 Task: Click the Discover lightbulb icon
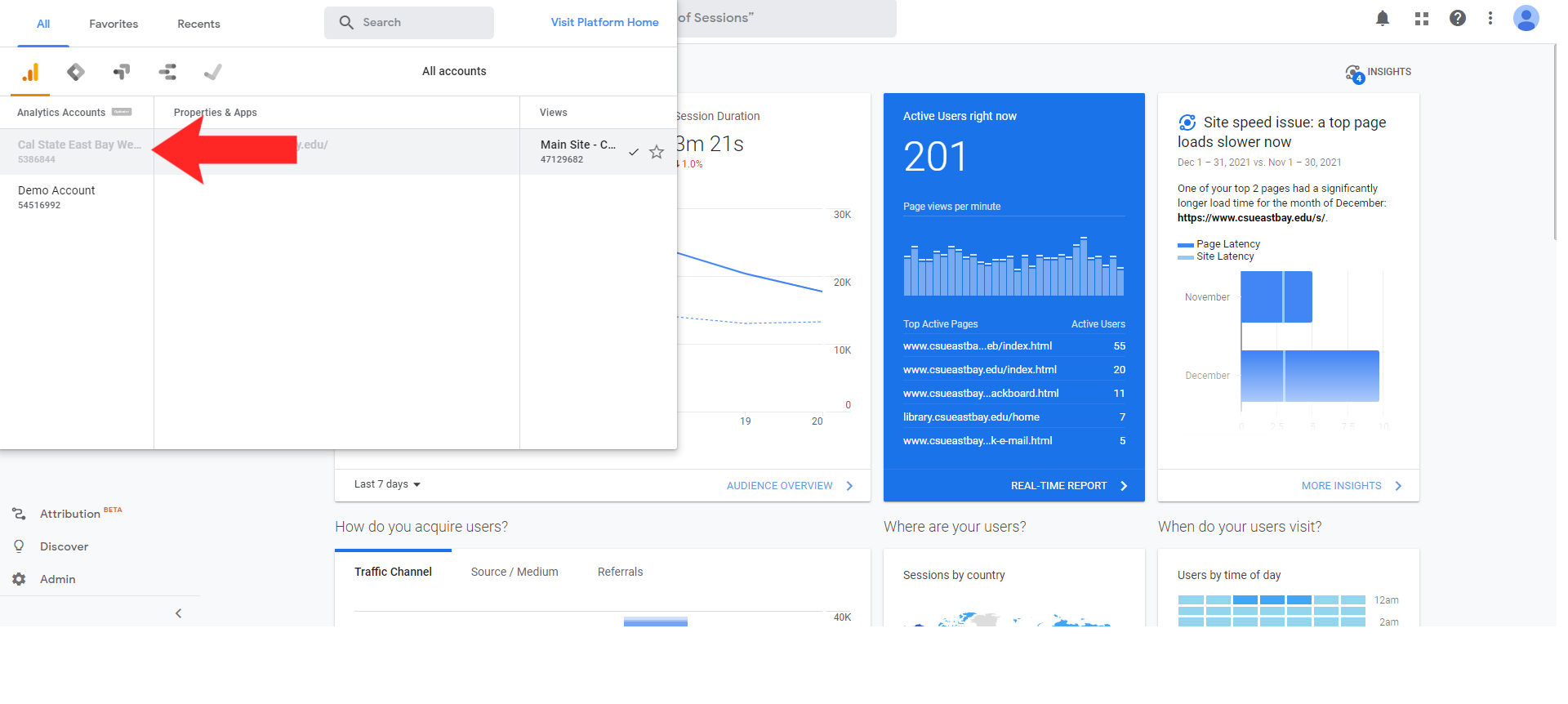(x=19, y=546)
